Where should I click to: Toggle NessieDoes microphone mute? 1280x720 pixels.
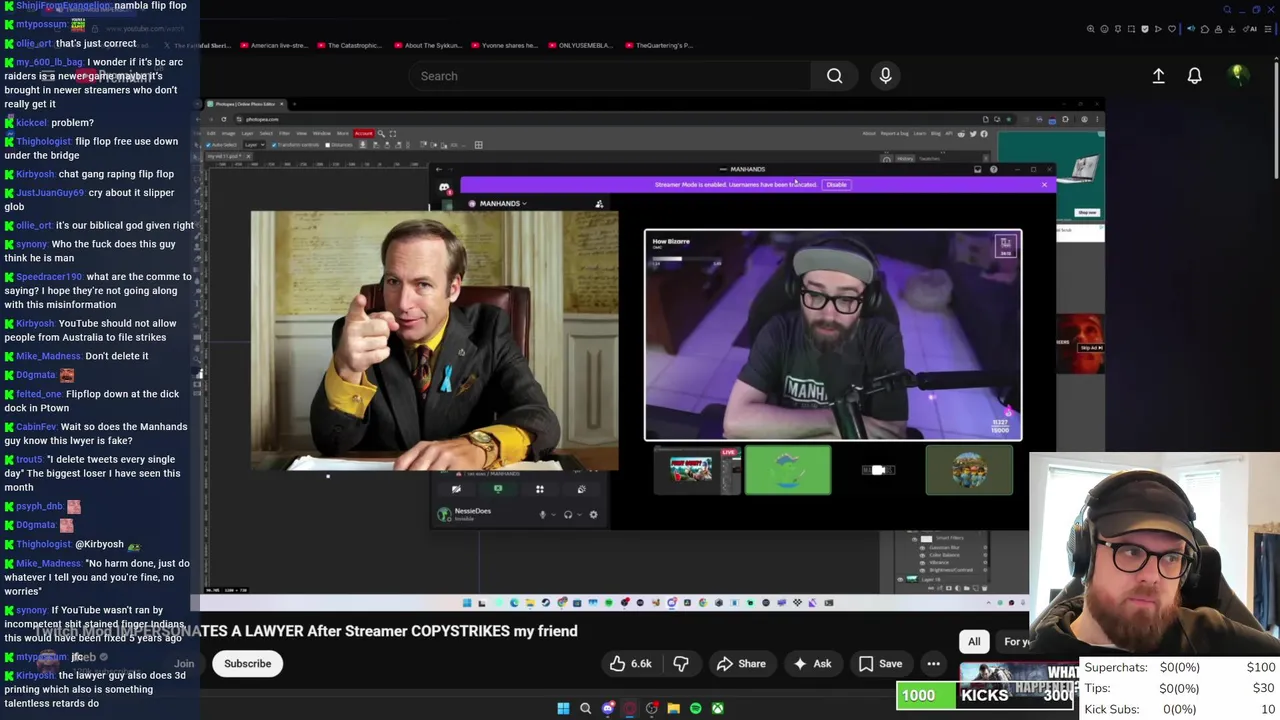542,515
